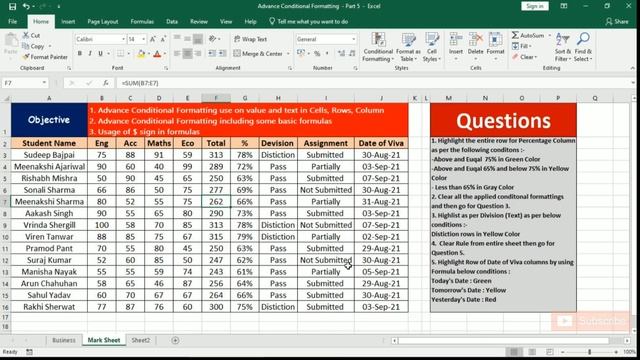Open the font size 14 dropdown

coord(144,39)
